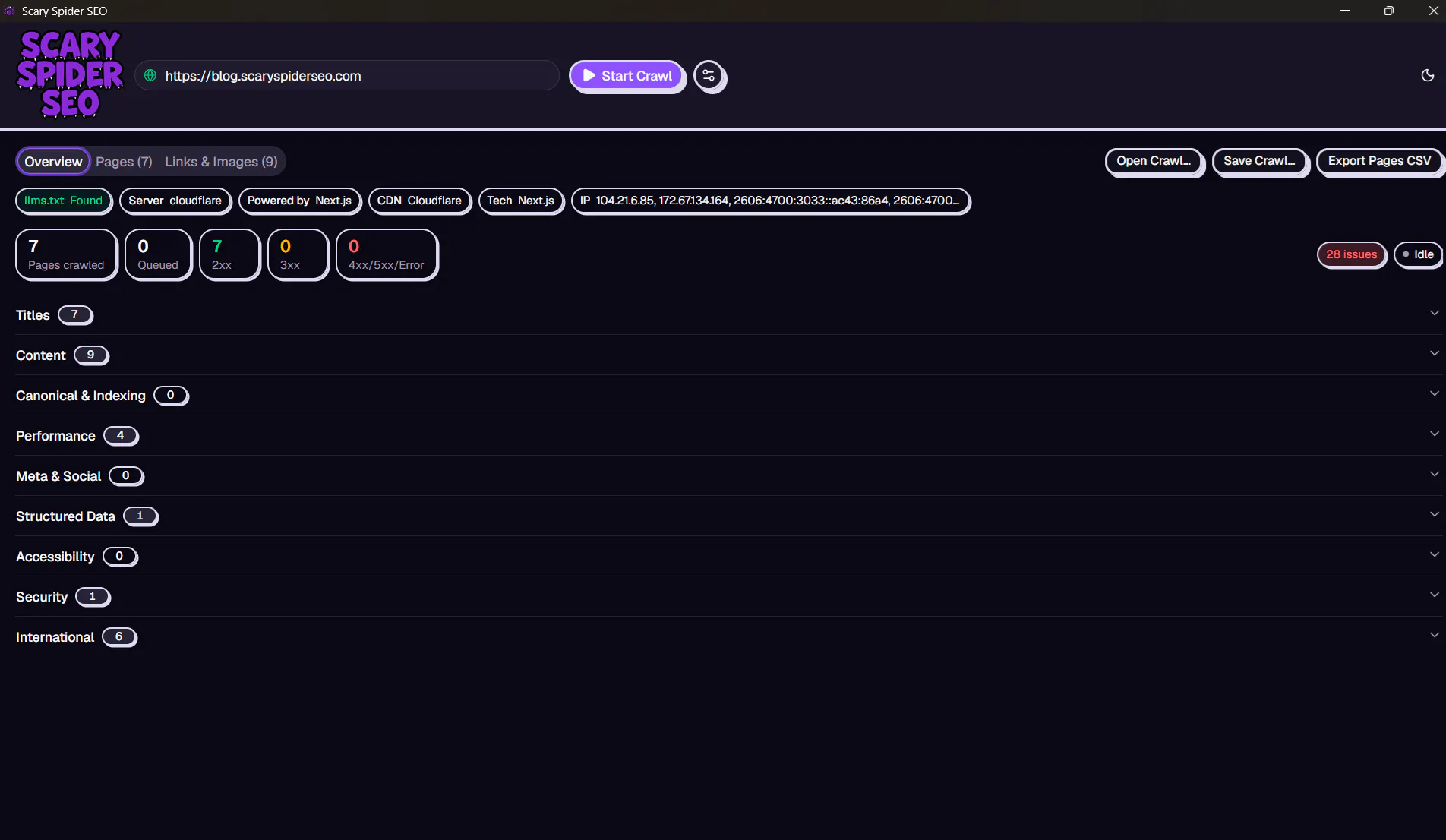
Task: Click the 0 Queued card
Action: click(x=158, y=254)
